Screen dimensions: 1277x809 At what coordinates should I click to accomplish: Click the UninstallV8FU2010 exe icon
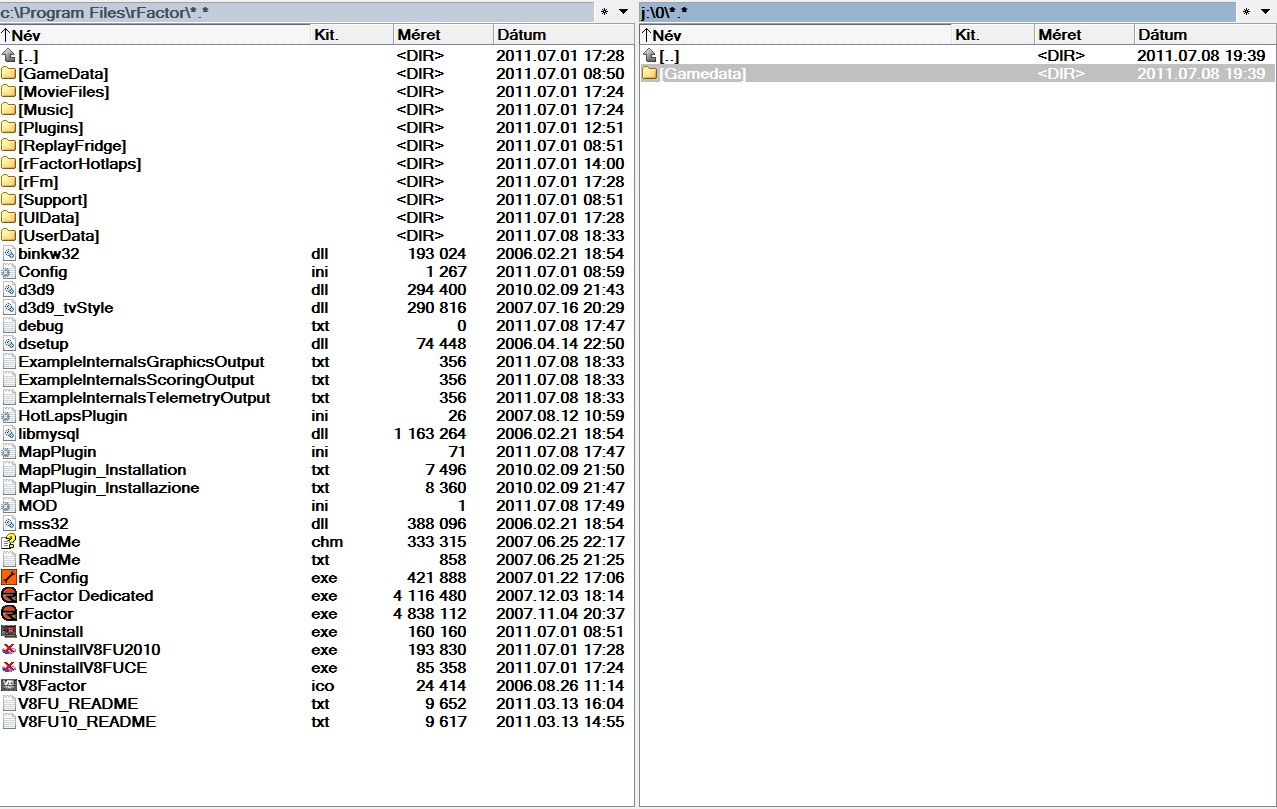pyautogui.click(x=9, y=650)
